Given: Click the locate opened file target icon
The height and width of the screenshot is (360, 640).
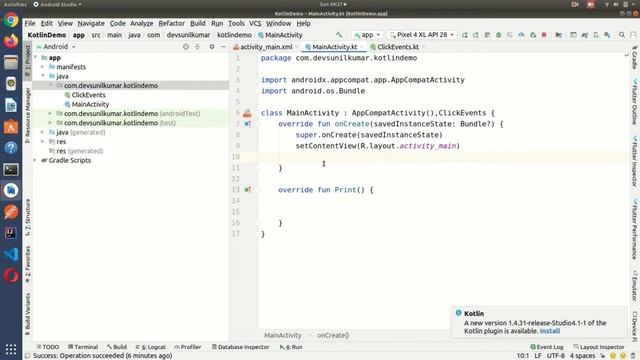Looking at the screenshot, I should [186, 47].
